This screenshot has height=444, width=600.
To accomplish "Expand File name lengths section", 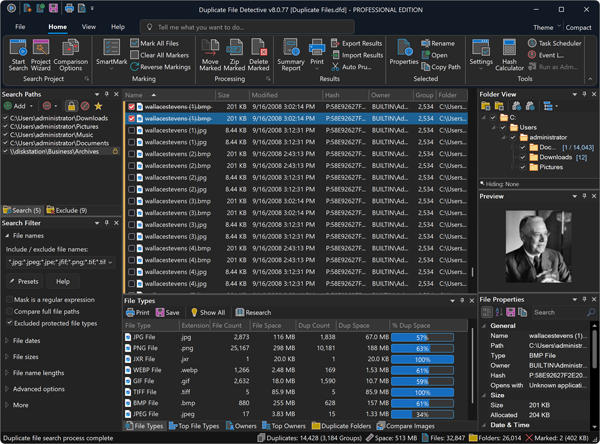I will point(7,372).
